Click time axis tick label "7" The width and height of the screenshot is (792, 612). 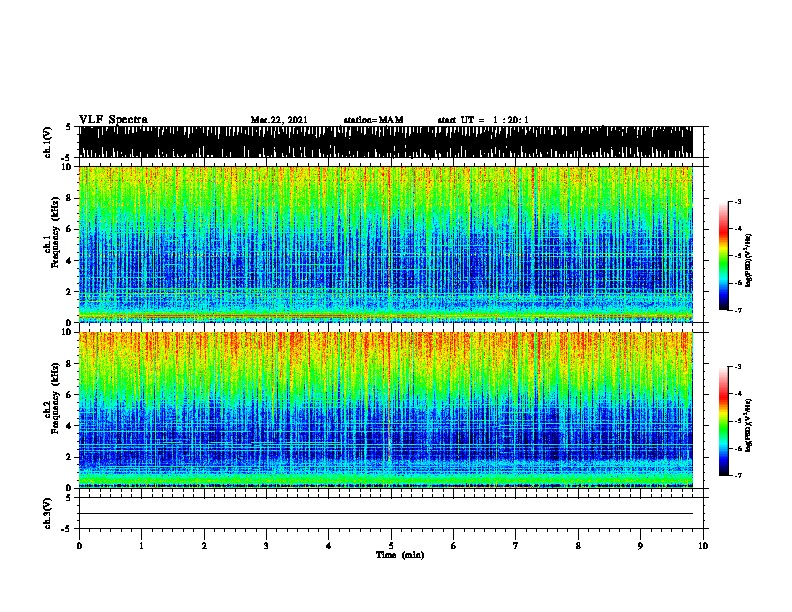[x=516, y=546]
